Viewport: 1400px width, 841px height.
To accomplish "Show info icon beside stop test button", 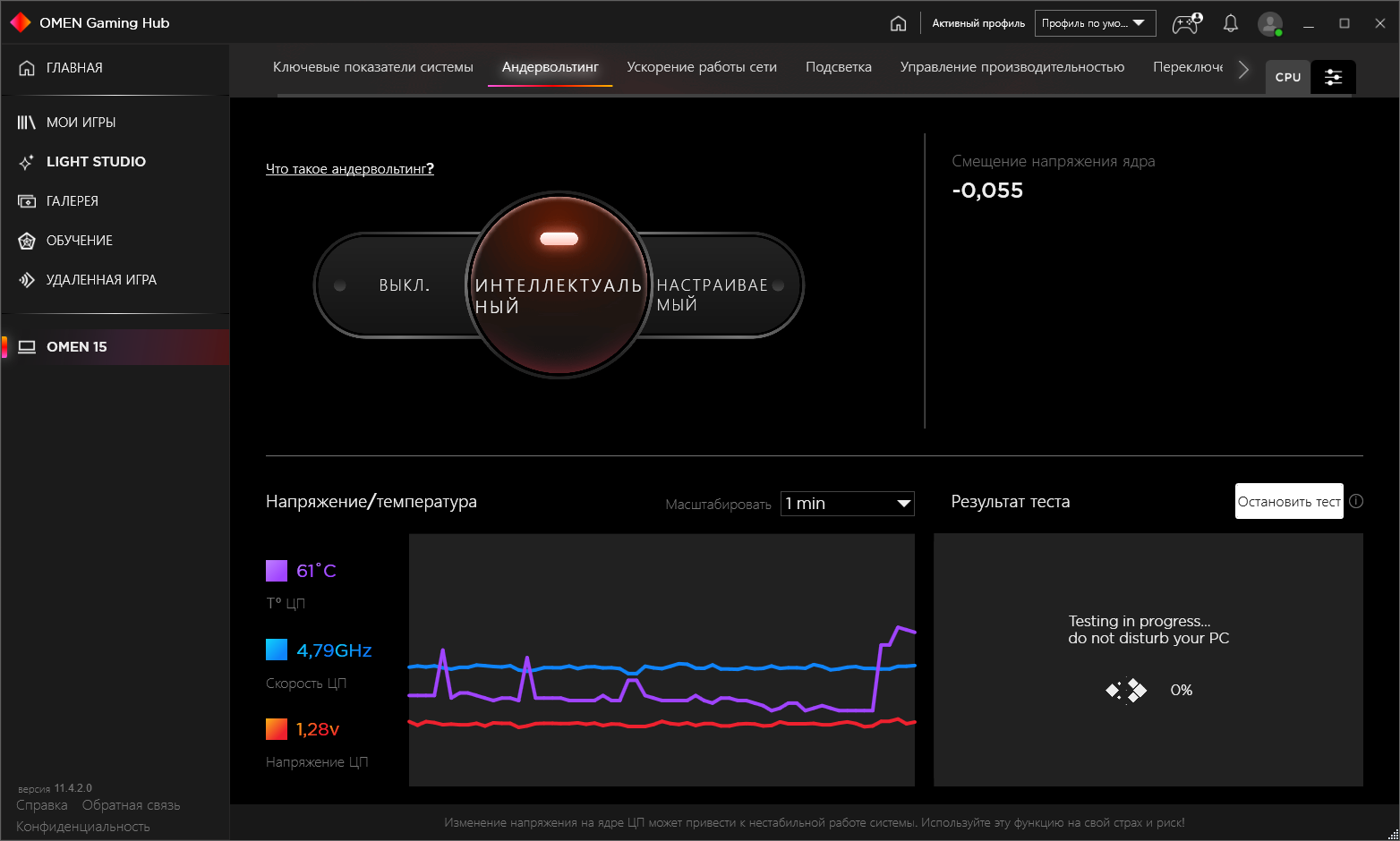I will pos(1356,501).
